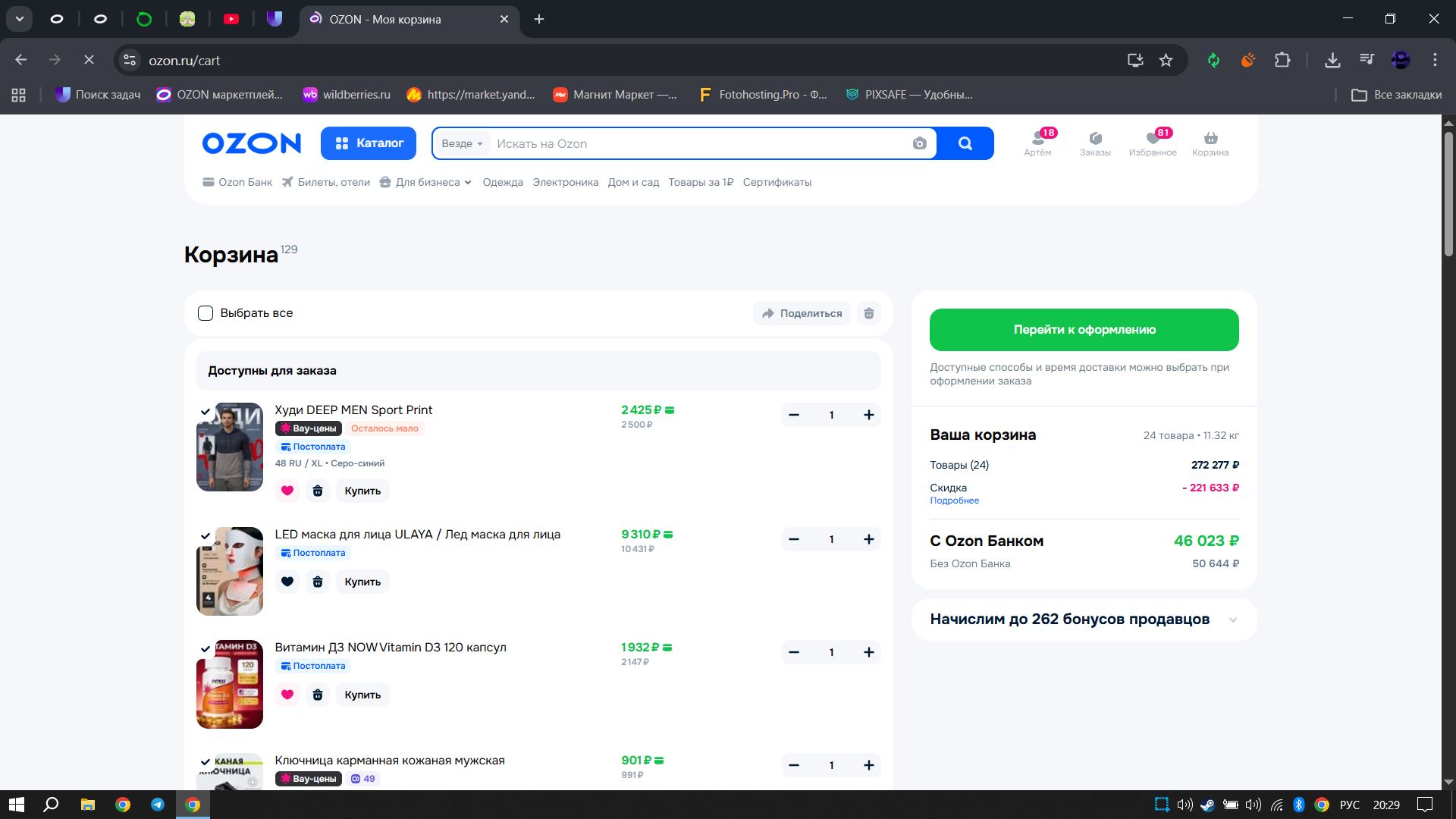Screen dimensions: 1456x819
Task: Open the Везде search scope dropdown
Action: [462, 143]
